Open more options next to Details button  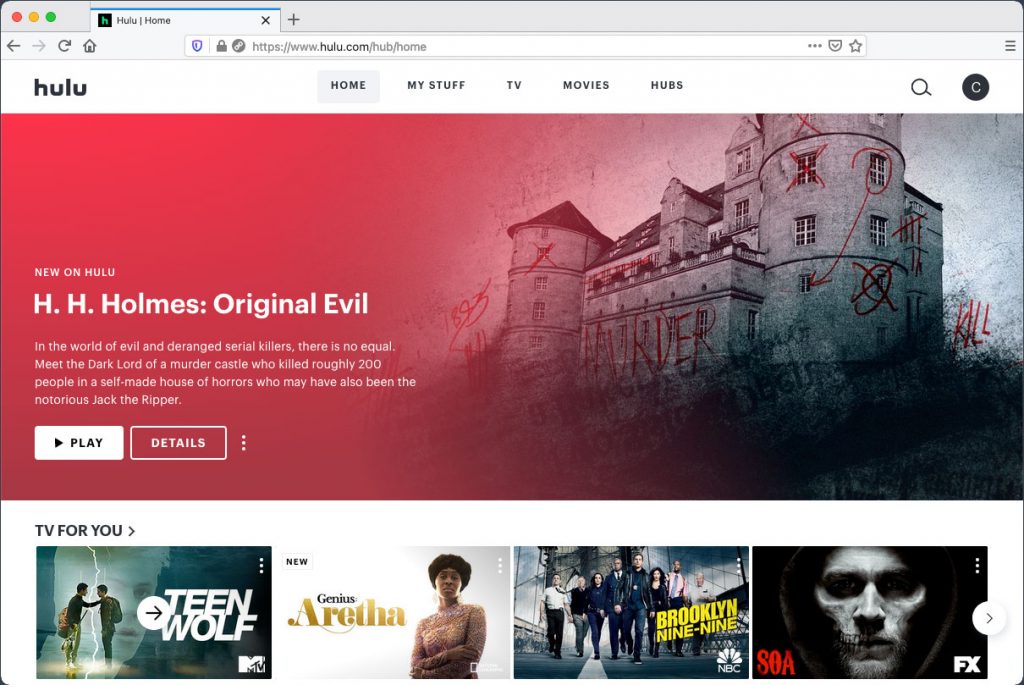(x=244, y=443)
